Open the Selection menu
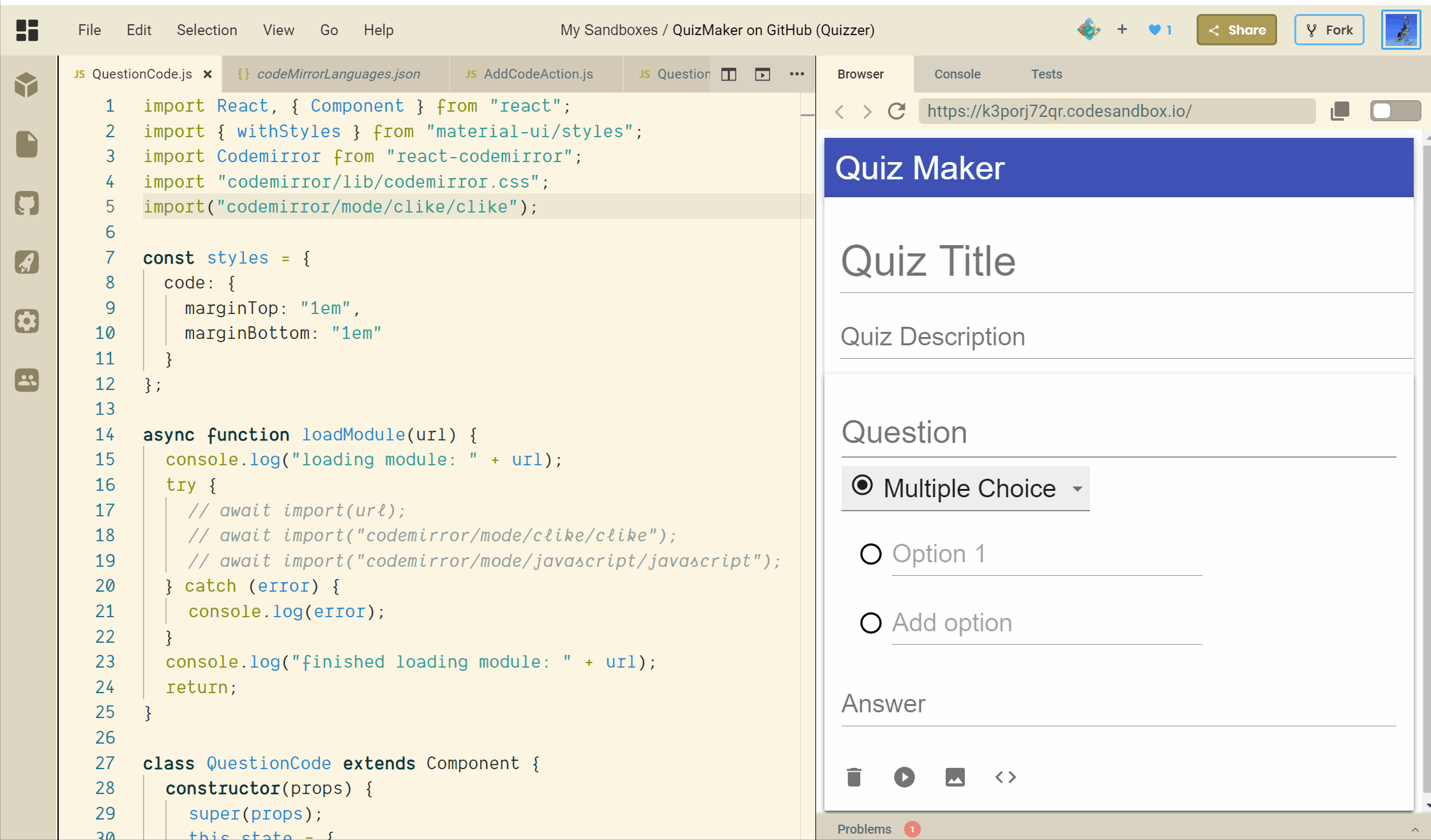This screenshot has height=840, width=1431. (x=207, y=30)
